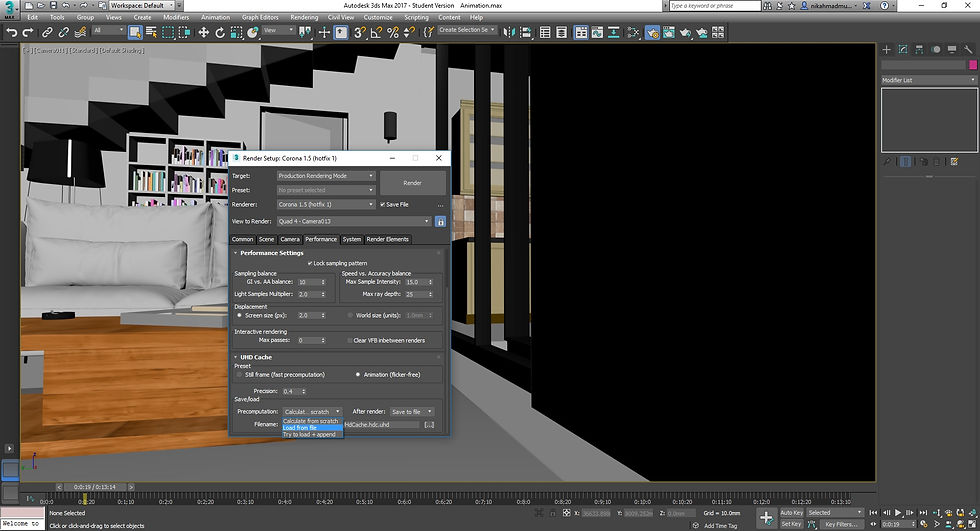Open the Modifier List dropdown
The height and width of the screenshot is (531, 980).
[x=929, y=80]
